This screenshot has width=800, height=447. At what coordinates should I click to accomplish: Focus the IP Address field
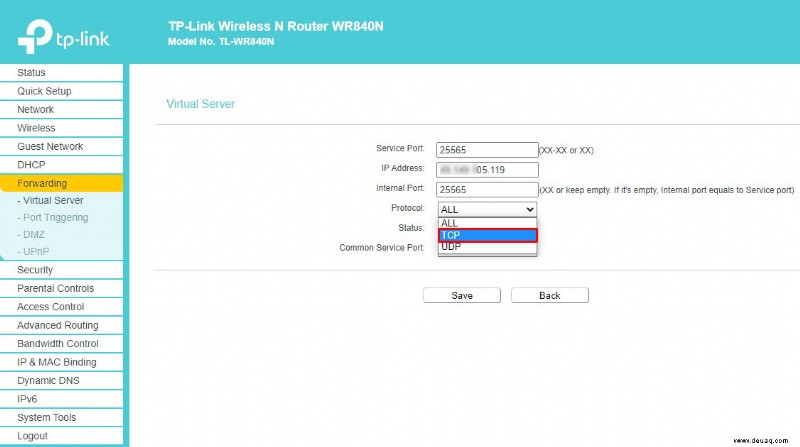pyautogui.click(x=487, y=169)
